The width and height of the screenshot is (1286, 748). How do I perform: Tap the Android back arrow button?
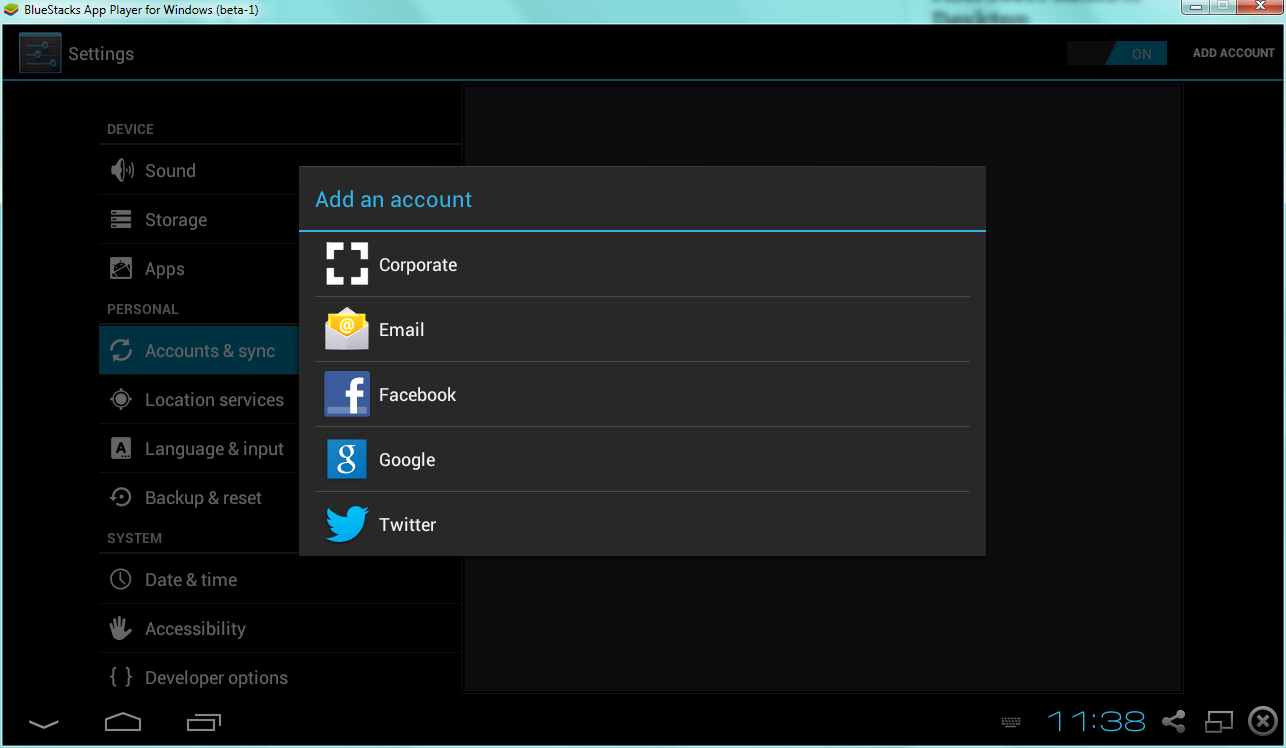coord(43,722)
